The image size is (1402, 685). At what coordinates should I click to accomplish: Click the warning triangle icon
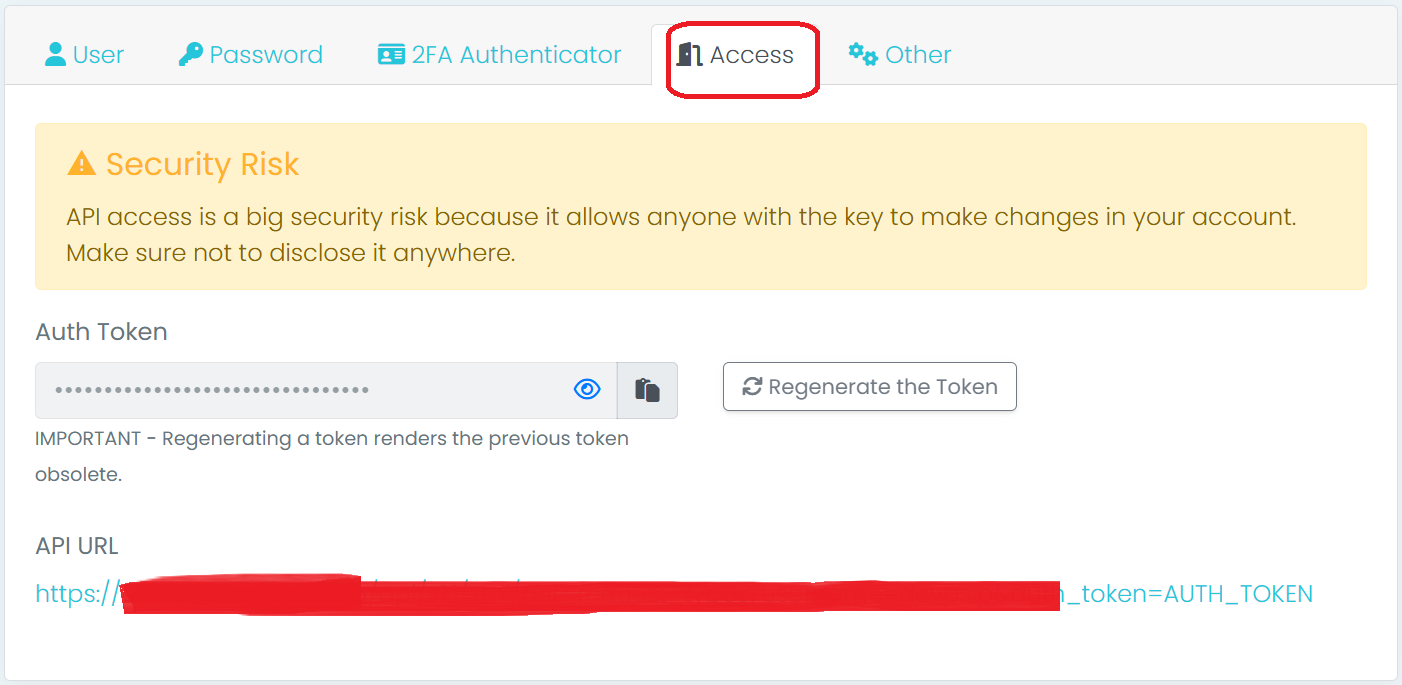tap(81, 163)
